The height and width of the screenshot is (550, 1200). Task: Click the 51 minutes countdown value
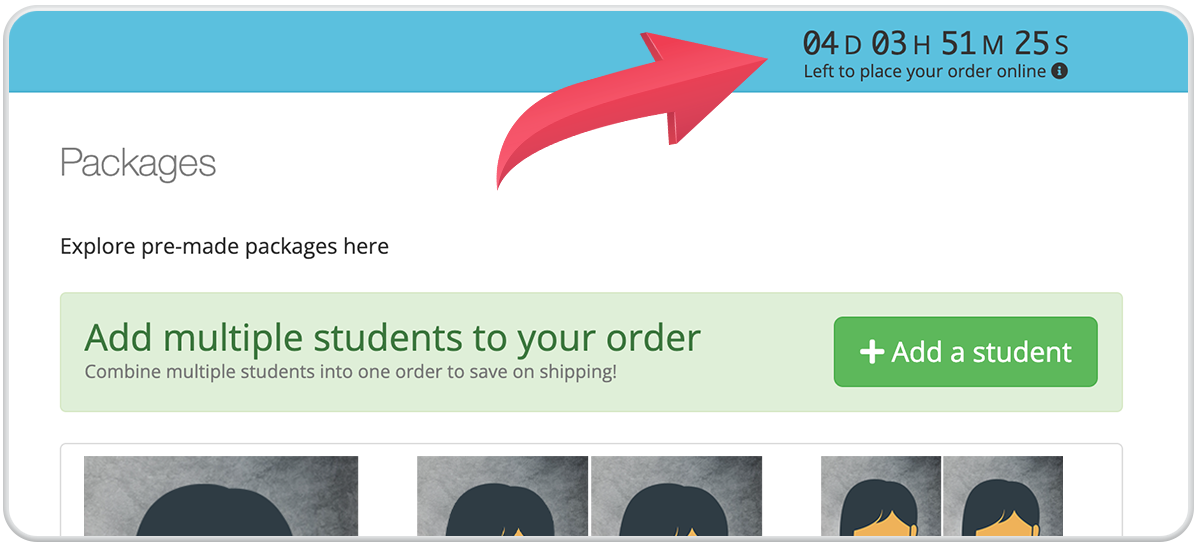point(958,43)
